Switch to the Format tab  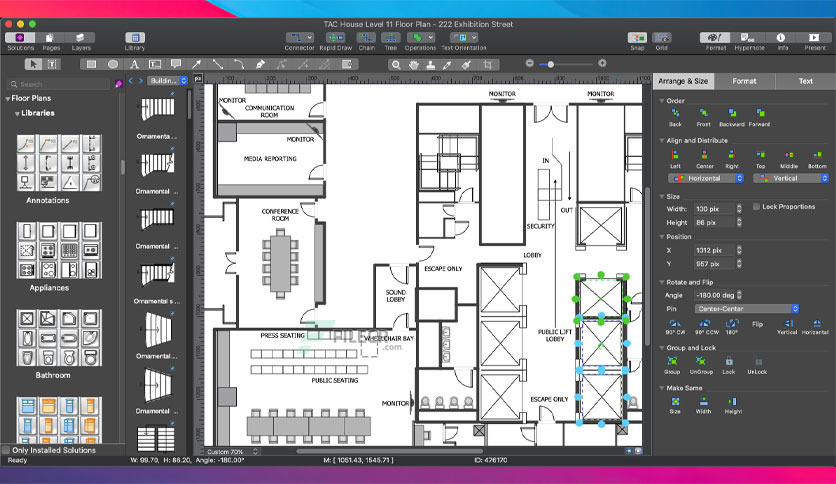[744, 81]
